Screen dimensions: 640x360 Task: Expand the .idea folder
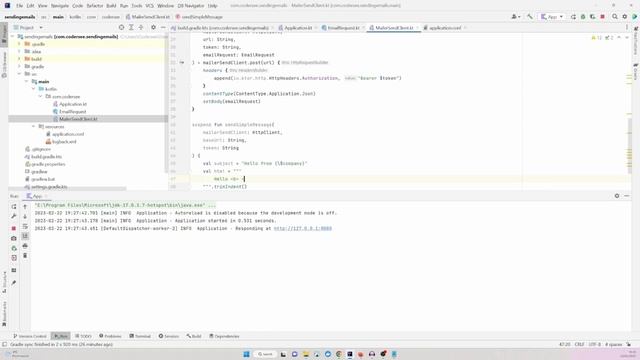tap(19, 51)
